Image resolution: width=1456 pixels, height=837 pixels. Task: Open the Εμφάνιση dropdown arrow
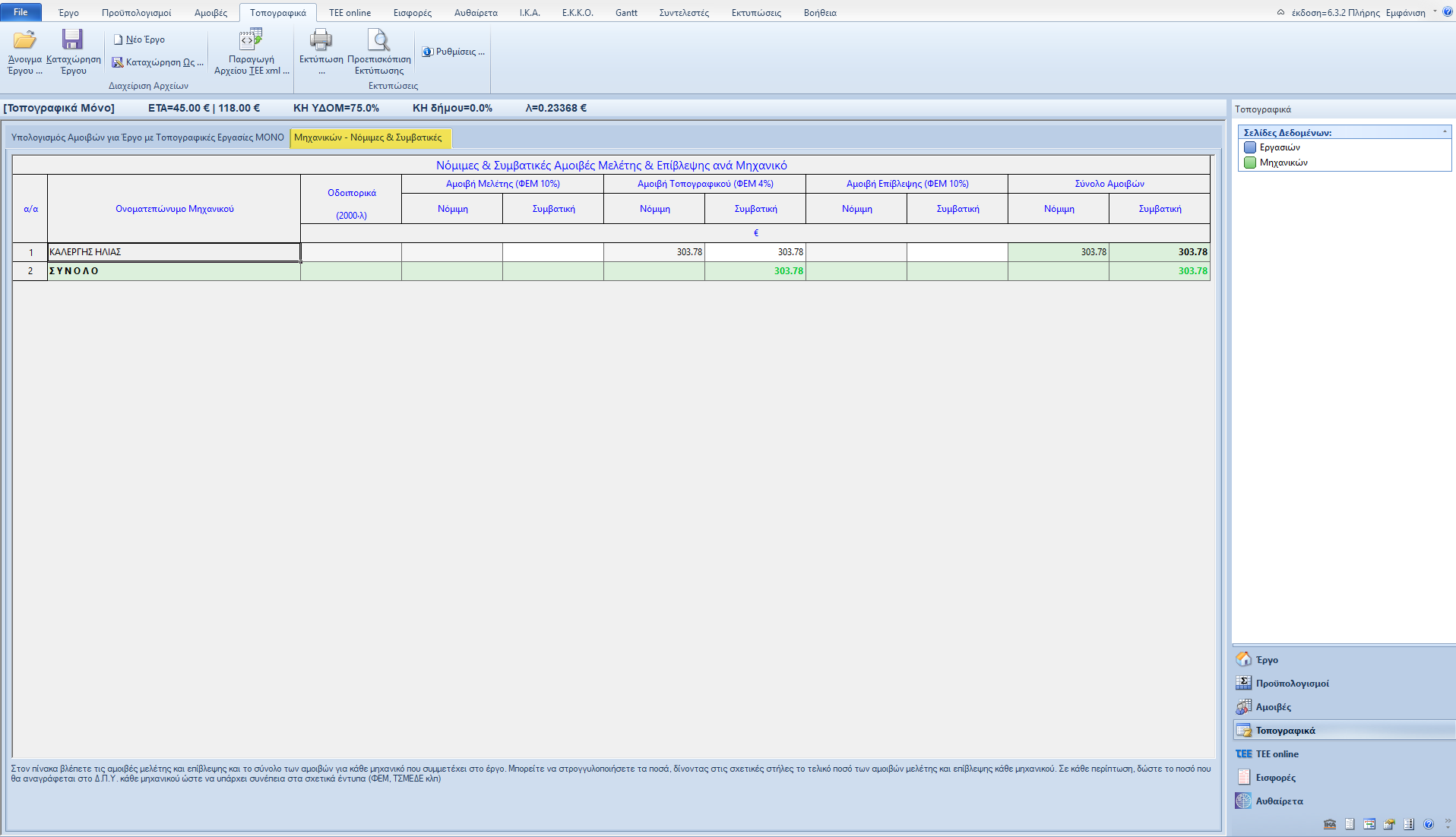point(1435,12)
